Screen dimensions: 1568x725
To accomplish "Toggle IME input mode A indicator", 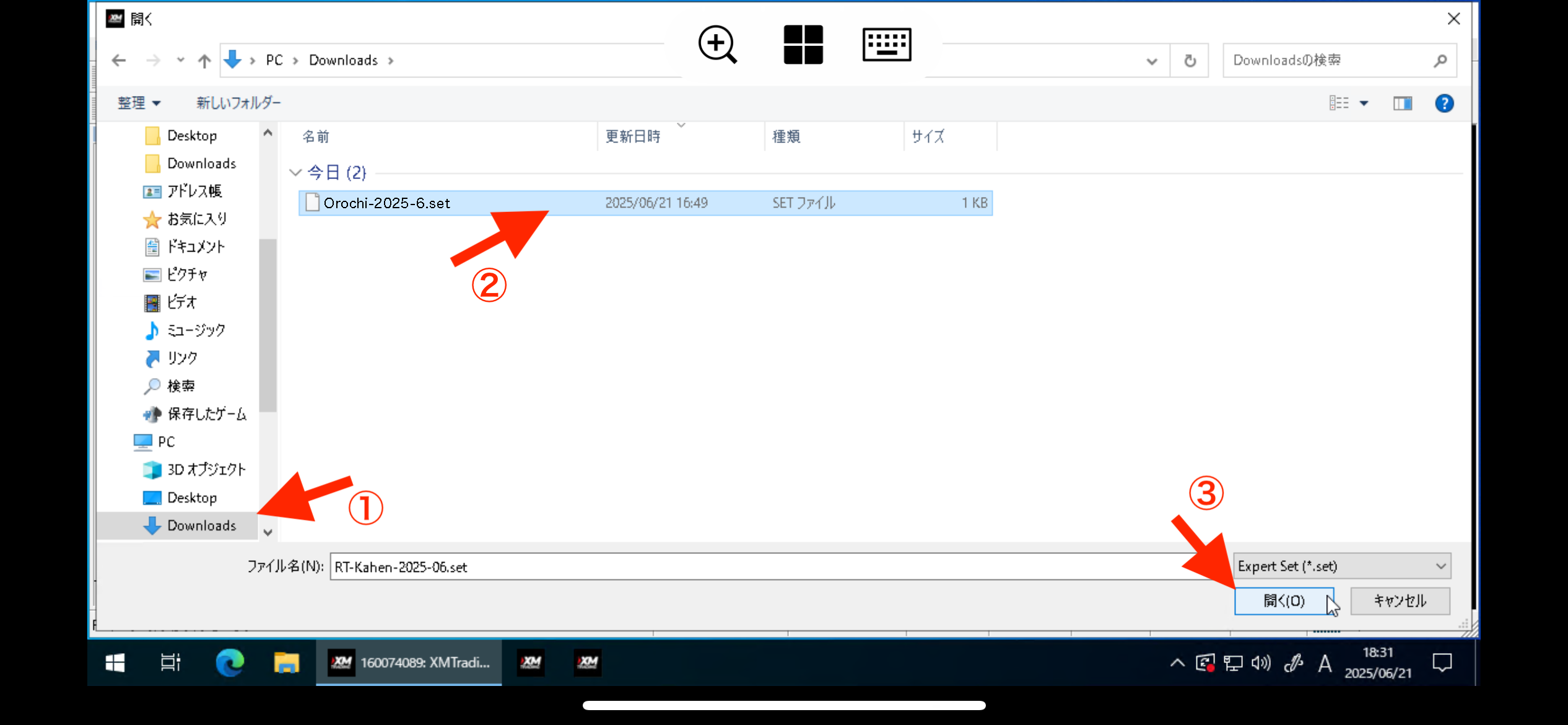I will [x=1325, y=663].
